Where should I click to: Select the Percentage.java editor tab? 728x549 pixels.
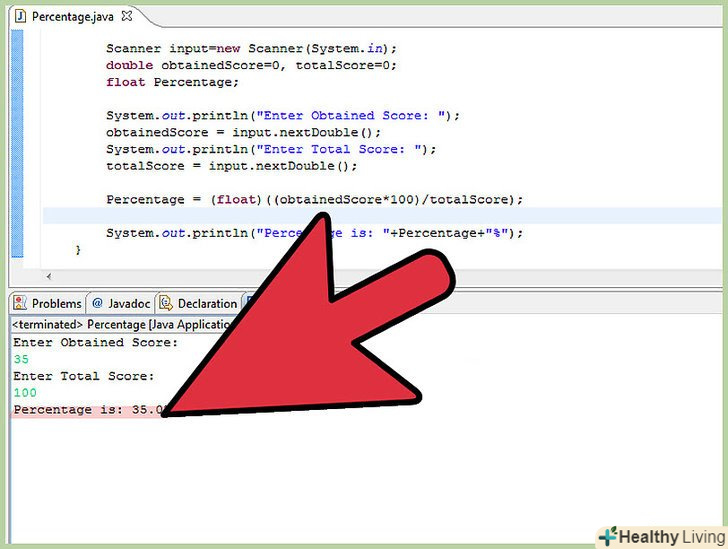click(x=73, y=17)
